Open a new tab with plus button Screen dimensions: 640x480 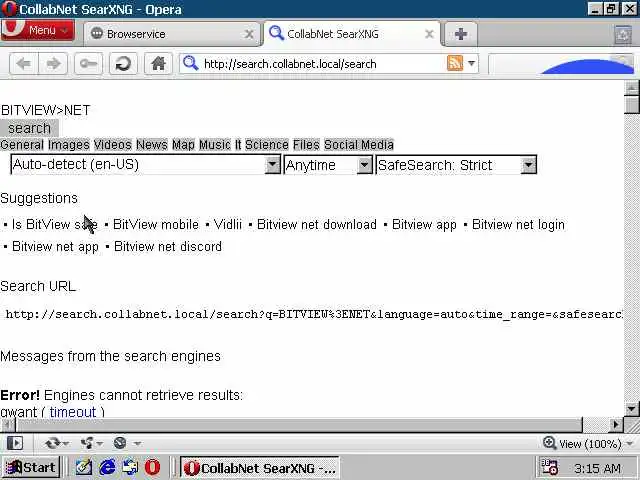[x=460, y=34]
